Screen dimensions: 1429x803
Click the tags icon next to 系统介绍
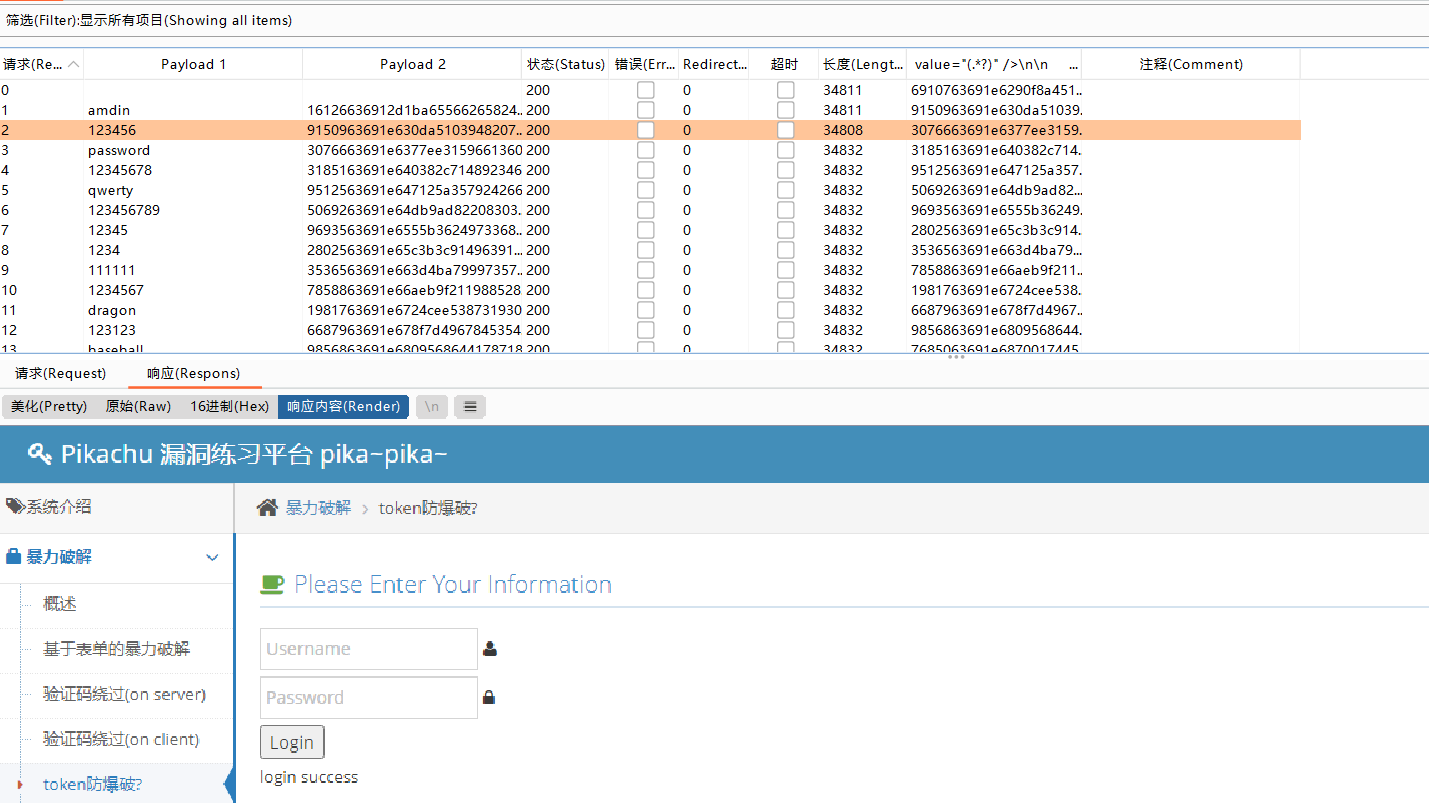point(15,506)
